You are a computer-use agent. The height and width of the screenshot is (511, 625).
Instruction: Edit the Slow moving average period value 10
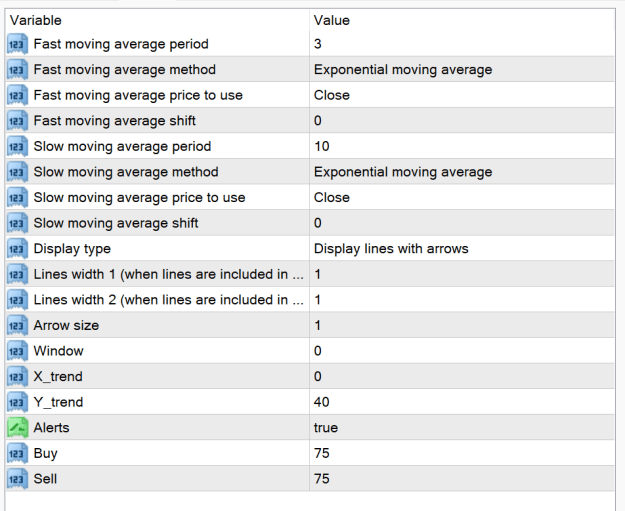click(462, 147)
